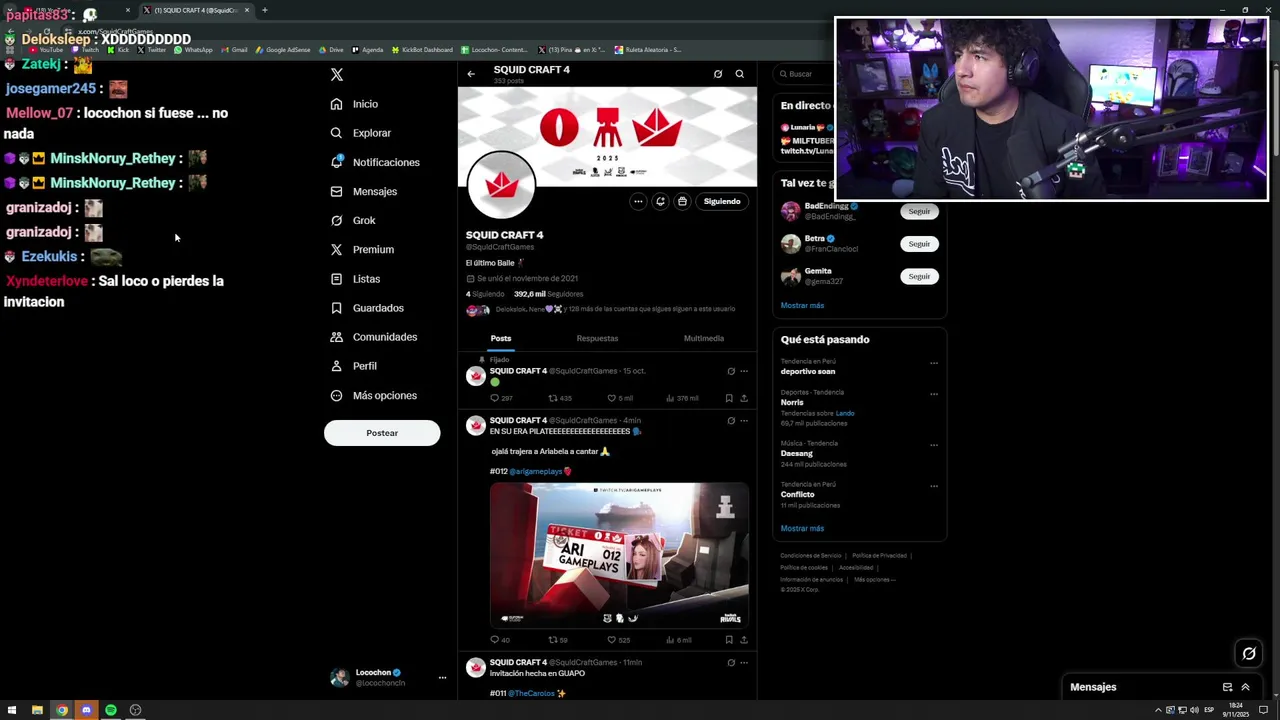Open the profile banner image
Viewport: 1280px width, 720px height.
pos(607,136)
